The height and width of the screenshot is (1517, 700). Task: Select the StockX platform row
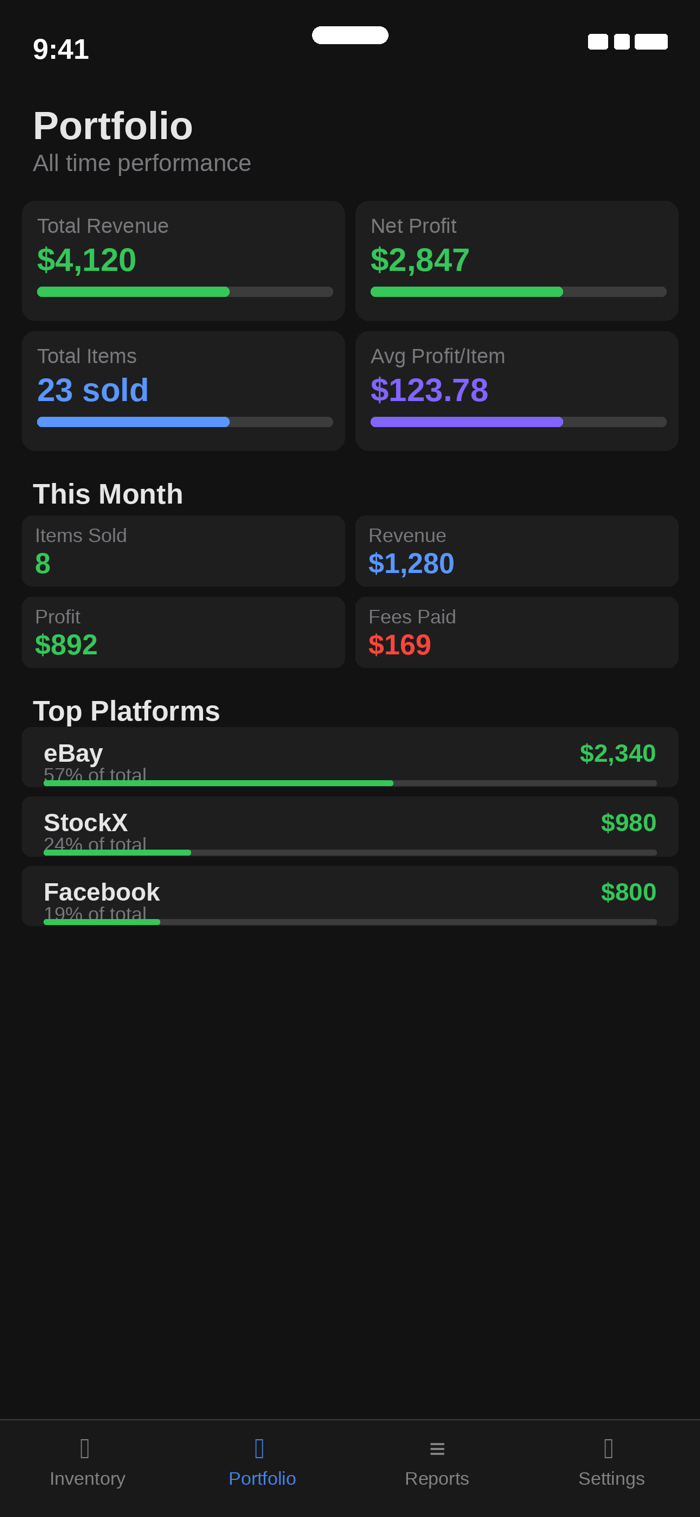coord(350,826)
